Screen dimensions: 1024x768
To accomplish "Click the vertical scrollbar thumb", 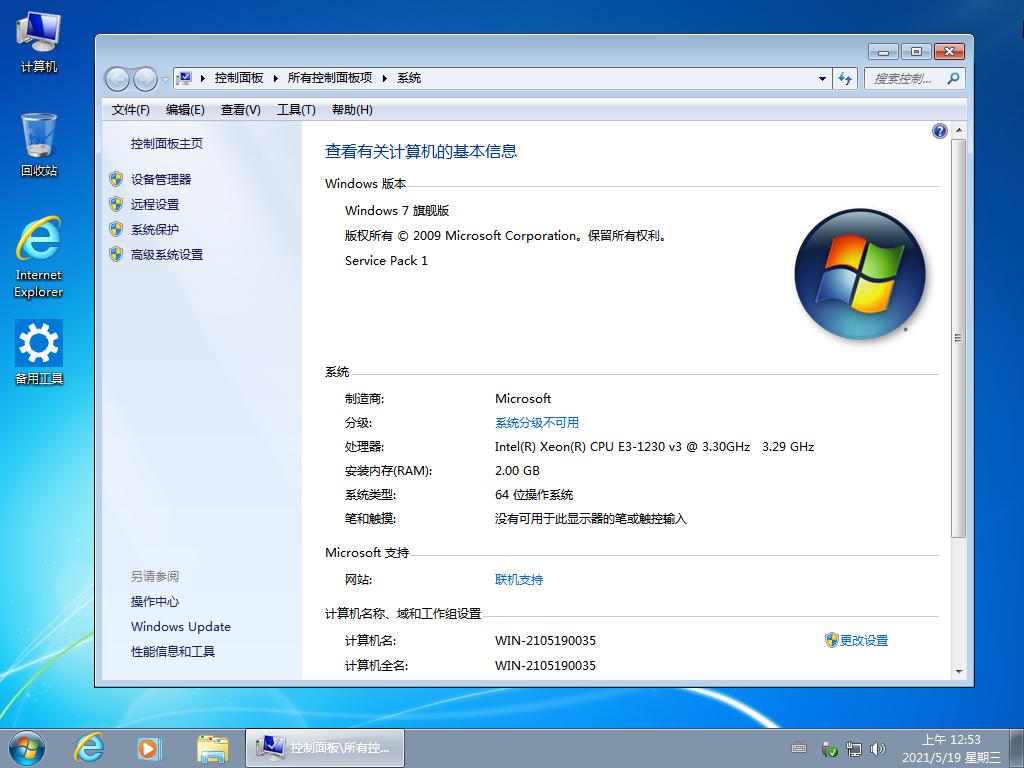I will point(959,338).
